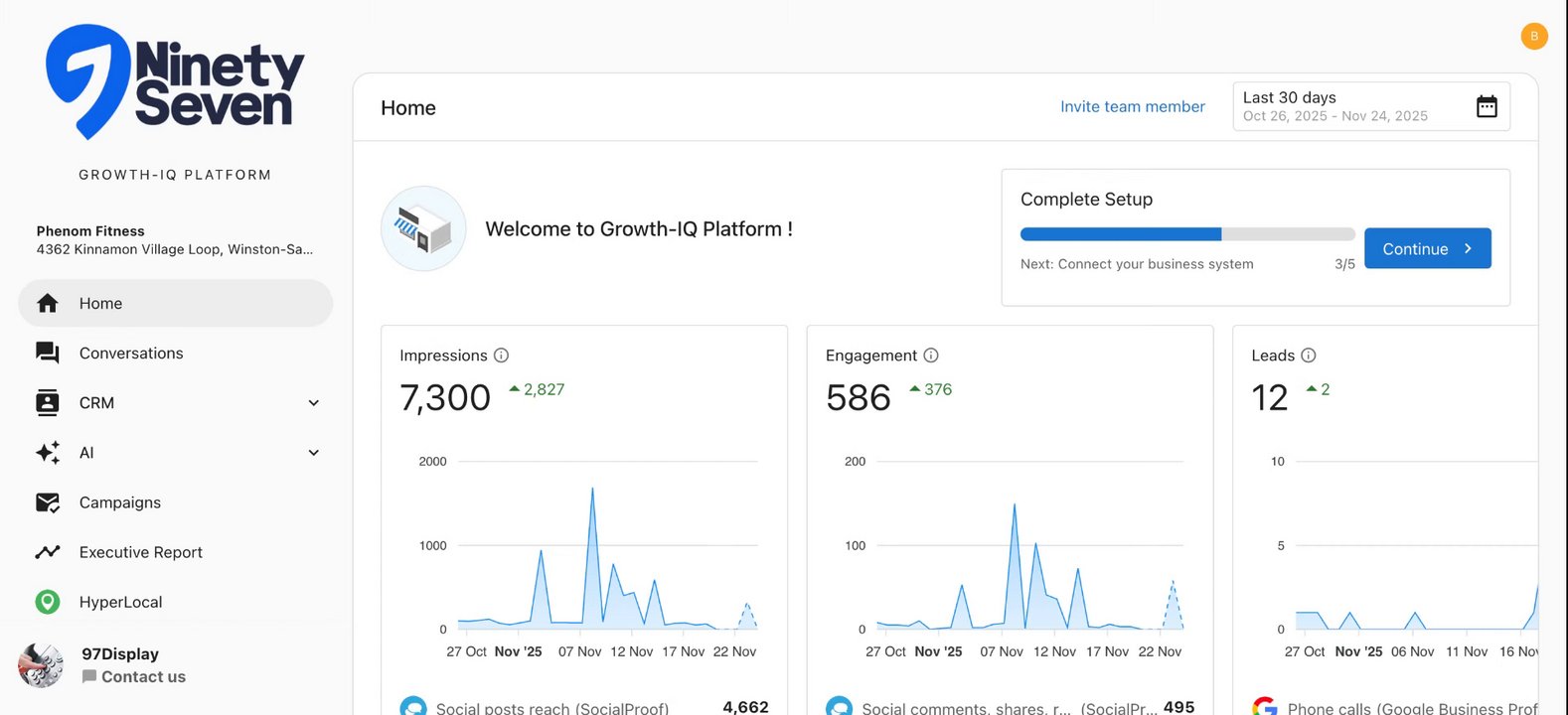This screenshot has height=715, width=1568.
Task: Go to the Executive Report page
Action: 141,552
